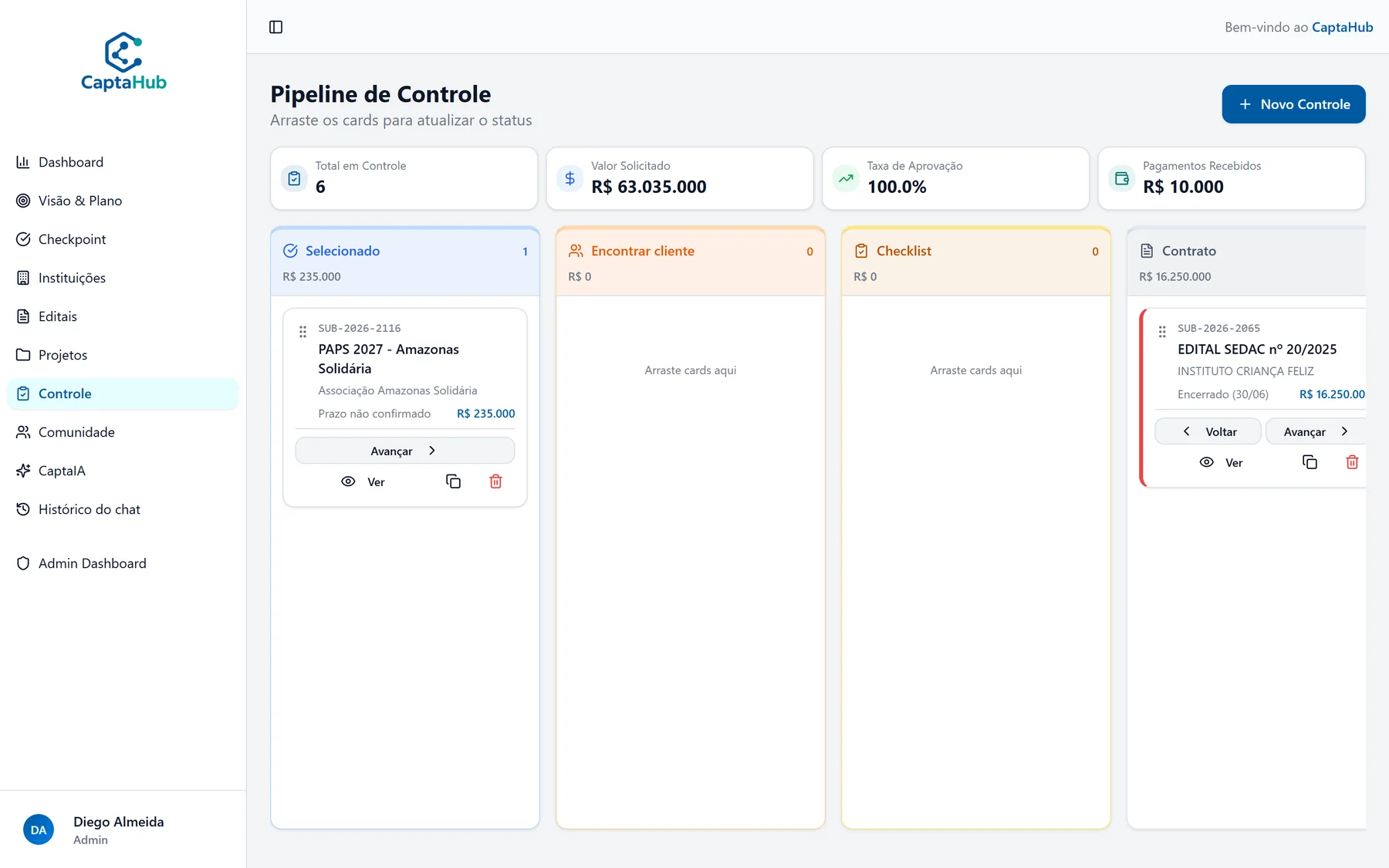Advance the PAPS 2027 card
Image resolution: width=1389 pixels, height=868 pixels.
pos(404,451)
